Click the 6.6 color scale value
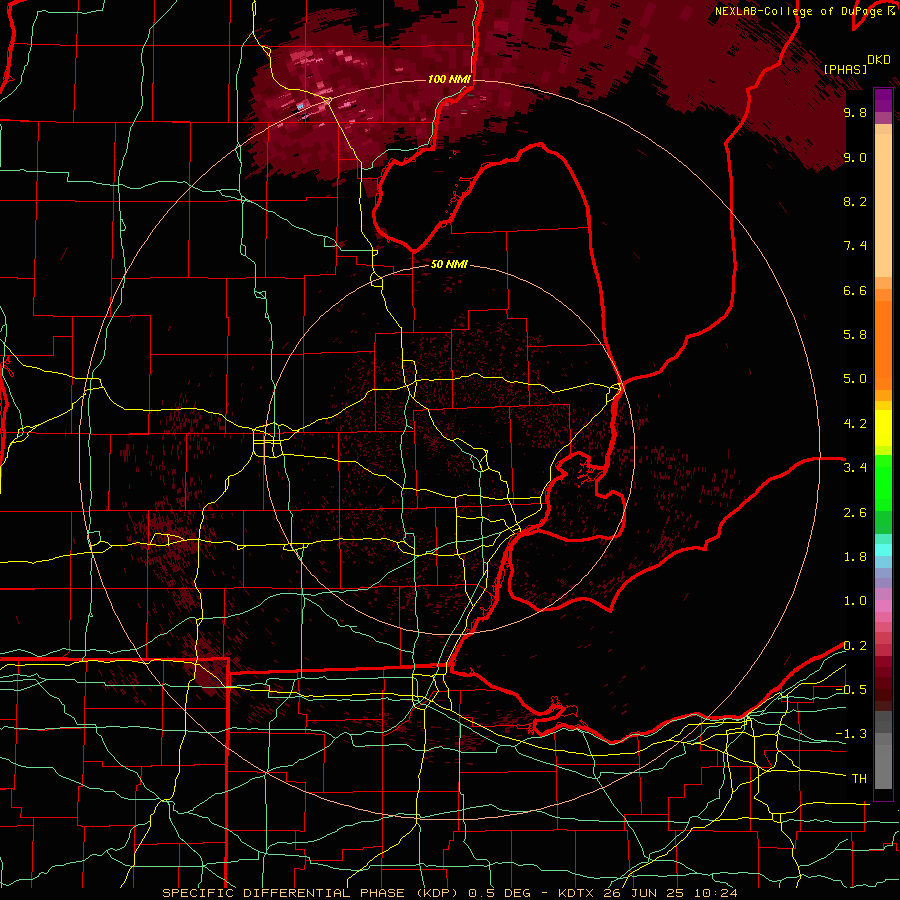The height and width of the screenshot is (900, 900). (x=855, y=290)
